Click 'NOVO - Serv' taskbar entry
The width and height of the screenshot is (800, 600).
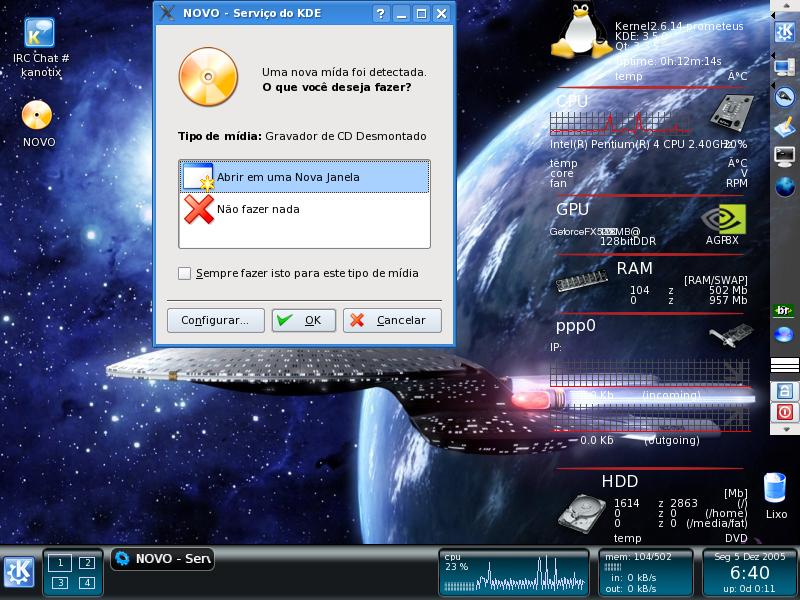tap(162, 559)
